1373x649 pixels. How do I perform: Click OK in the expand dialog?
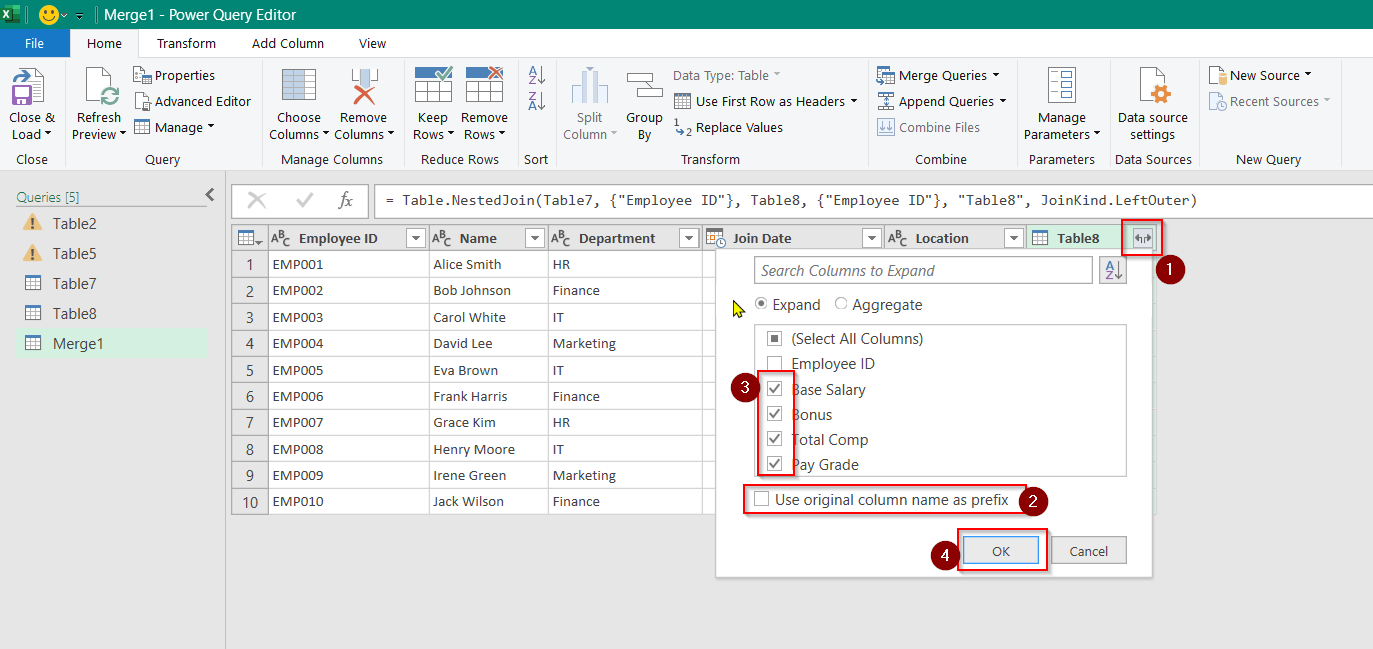[x=1001, y=551]
